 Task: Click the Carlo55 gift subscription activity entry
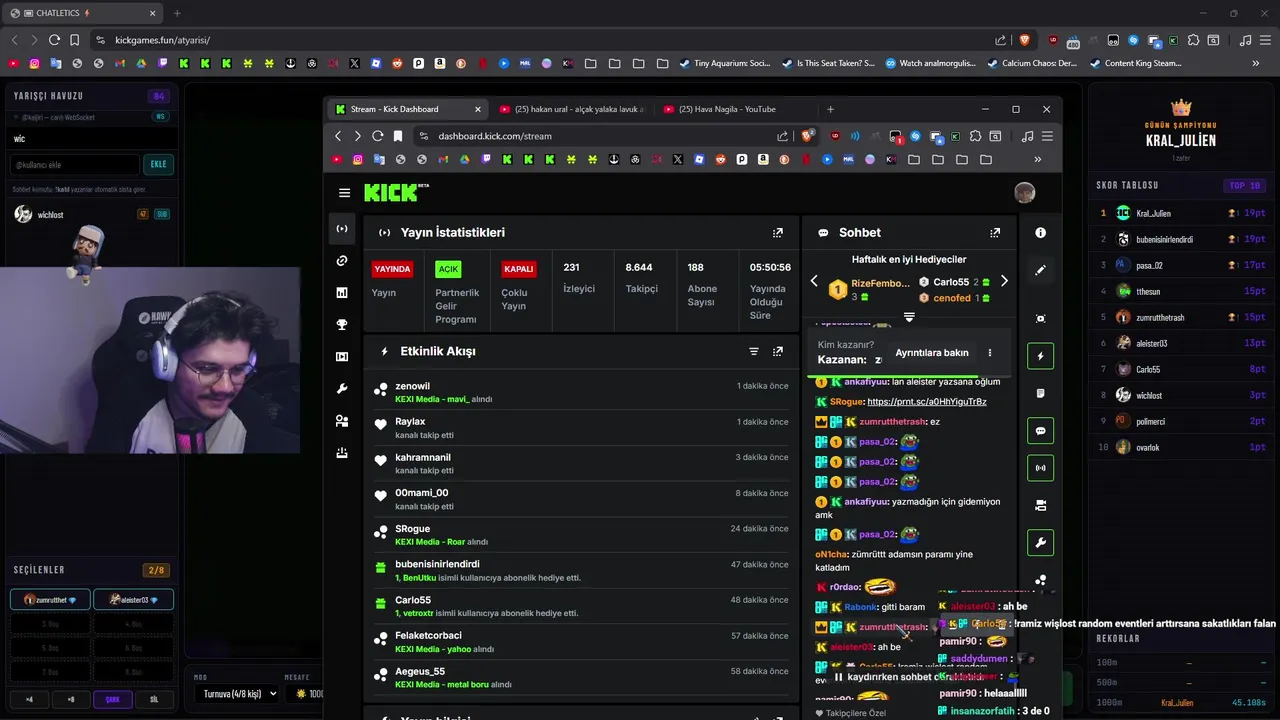pos(581,606)
